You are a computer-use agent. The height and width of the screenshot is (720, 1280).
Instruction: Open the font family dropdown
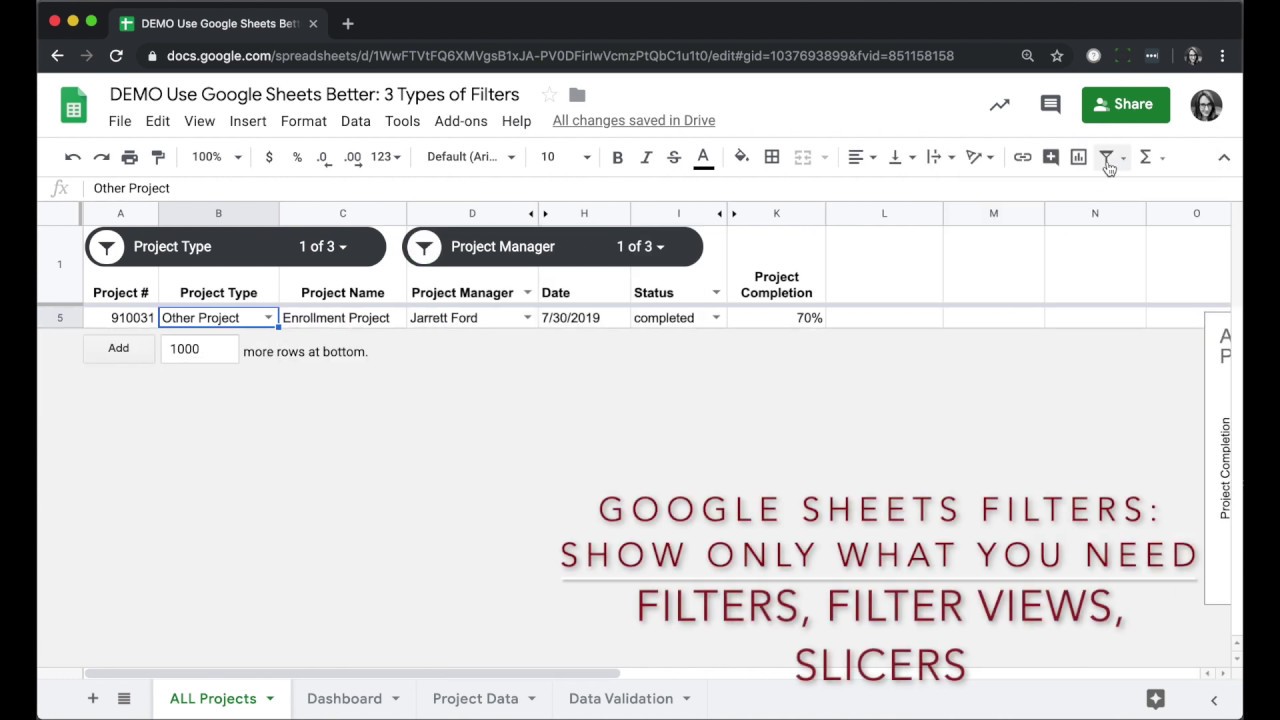[x=471, y=157]
